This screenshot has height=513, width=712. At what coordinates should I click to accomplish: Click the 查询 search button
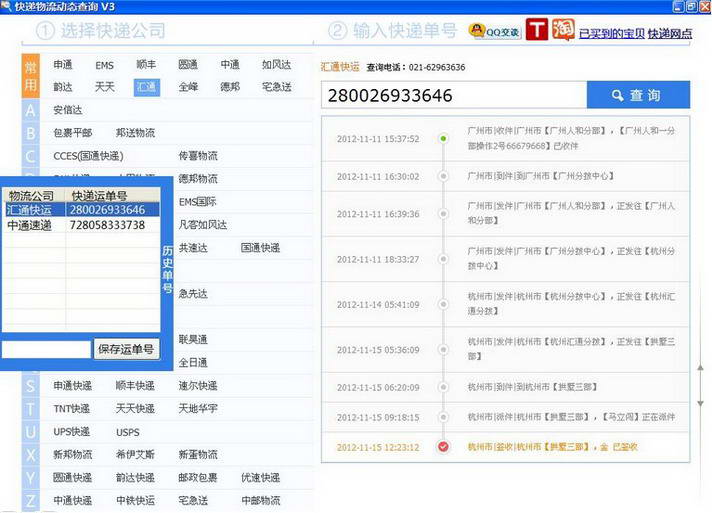(x=638, y=95)
